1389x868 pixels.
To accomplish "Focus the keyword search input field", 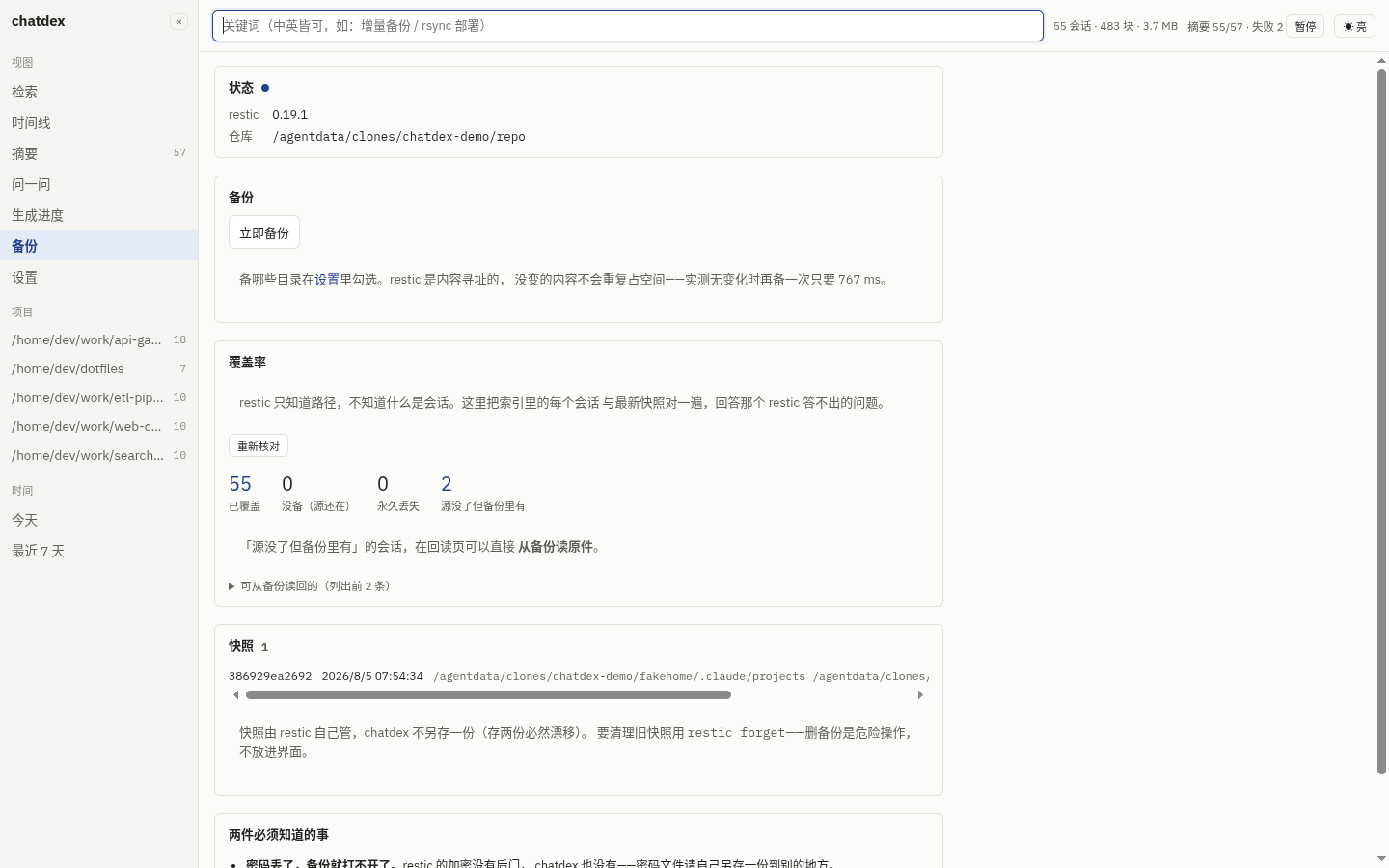I will [628, 26].
